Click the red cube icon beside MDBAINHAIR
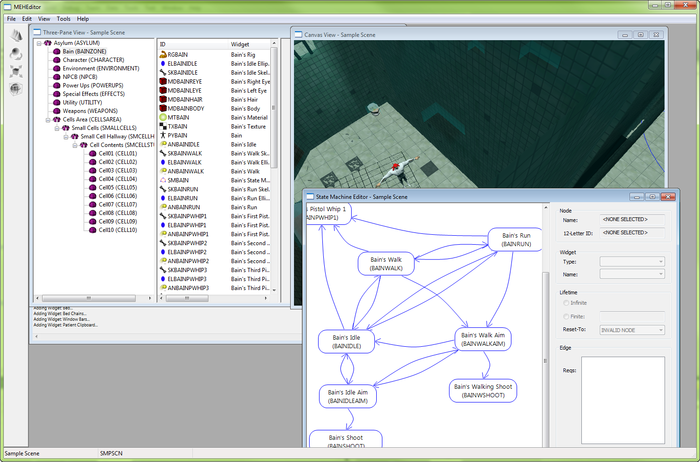700x462 pixels. 163,99
